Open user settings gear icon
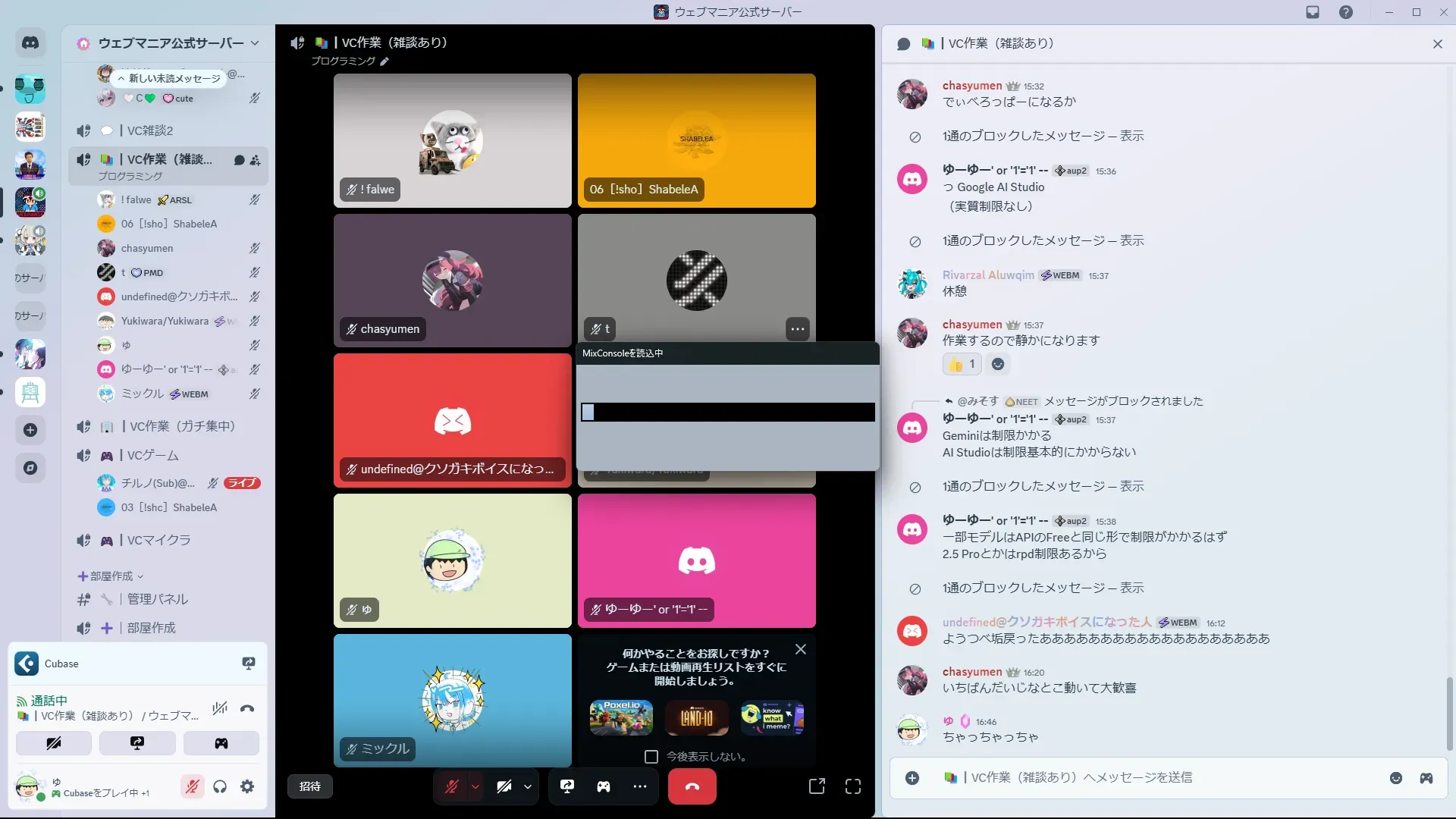This screenshot has width=1456, height=819. tap(247, 786)
